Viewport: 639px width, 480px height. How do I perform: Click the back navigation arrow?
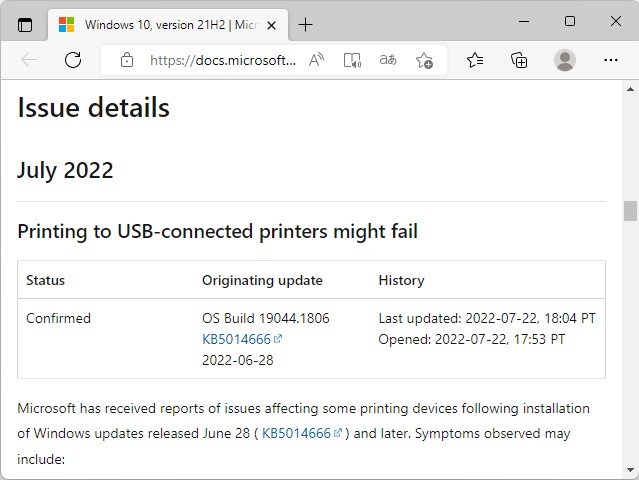[29, 60]
